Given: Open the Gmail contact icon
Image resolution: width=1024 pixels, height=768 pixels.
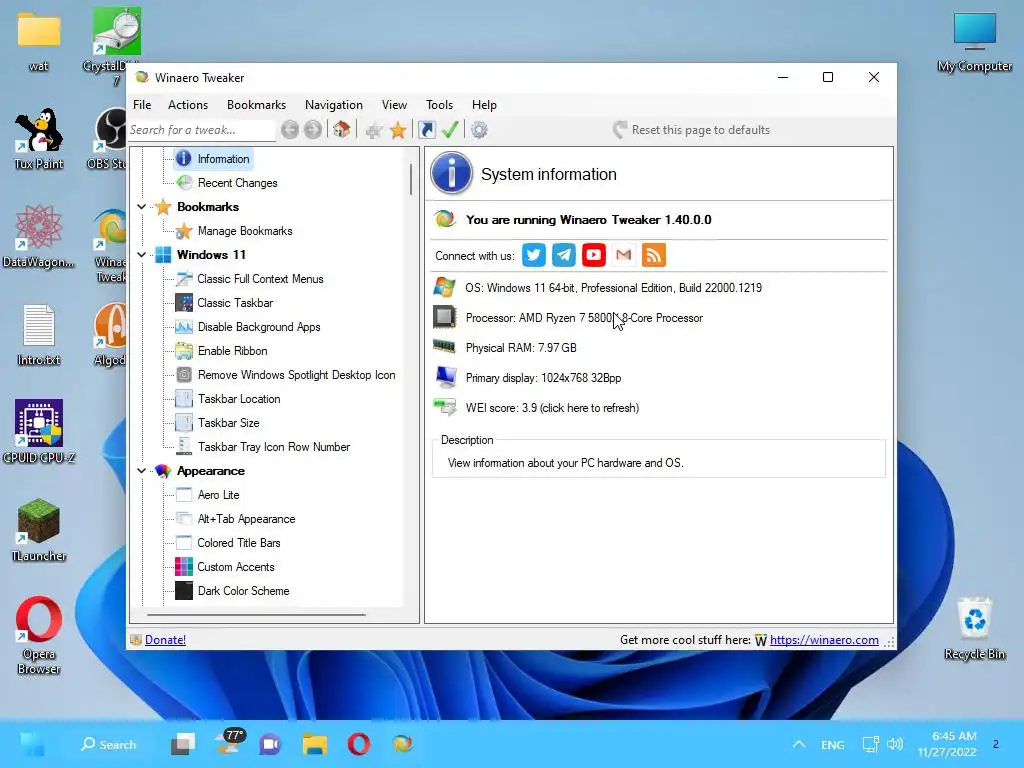Looking at the screenshot, I should (x=624, y=255).
